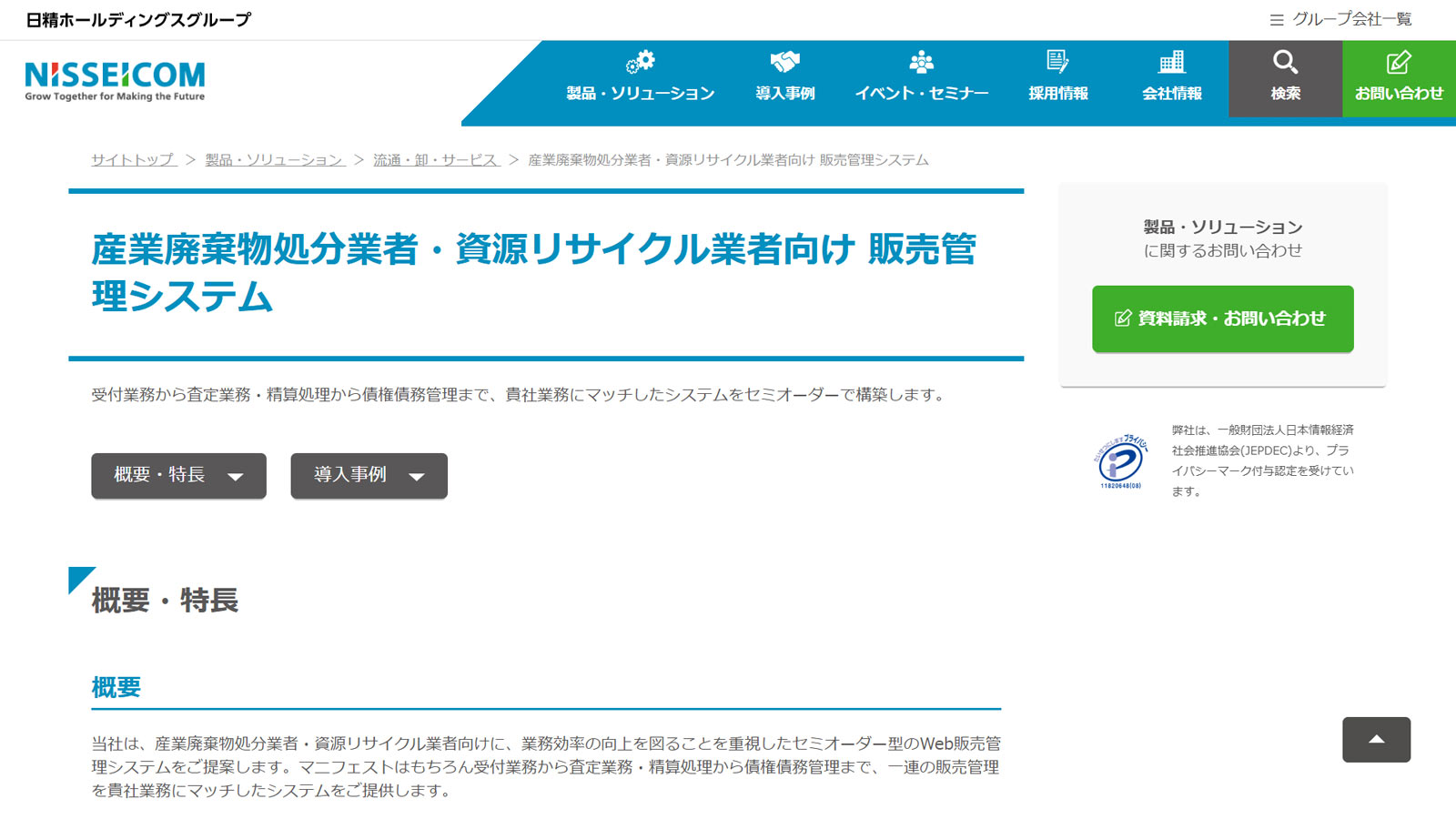This screenshot has height=819, width=1456.
Task: Click 製品・ソリューション に関するお問い合わせ sidebar text
Action: pyautogui.click(x=1222, y=238)
